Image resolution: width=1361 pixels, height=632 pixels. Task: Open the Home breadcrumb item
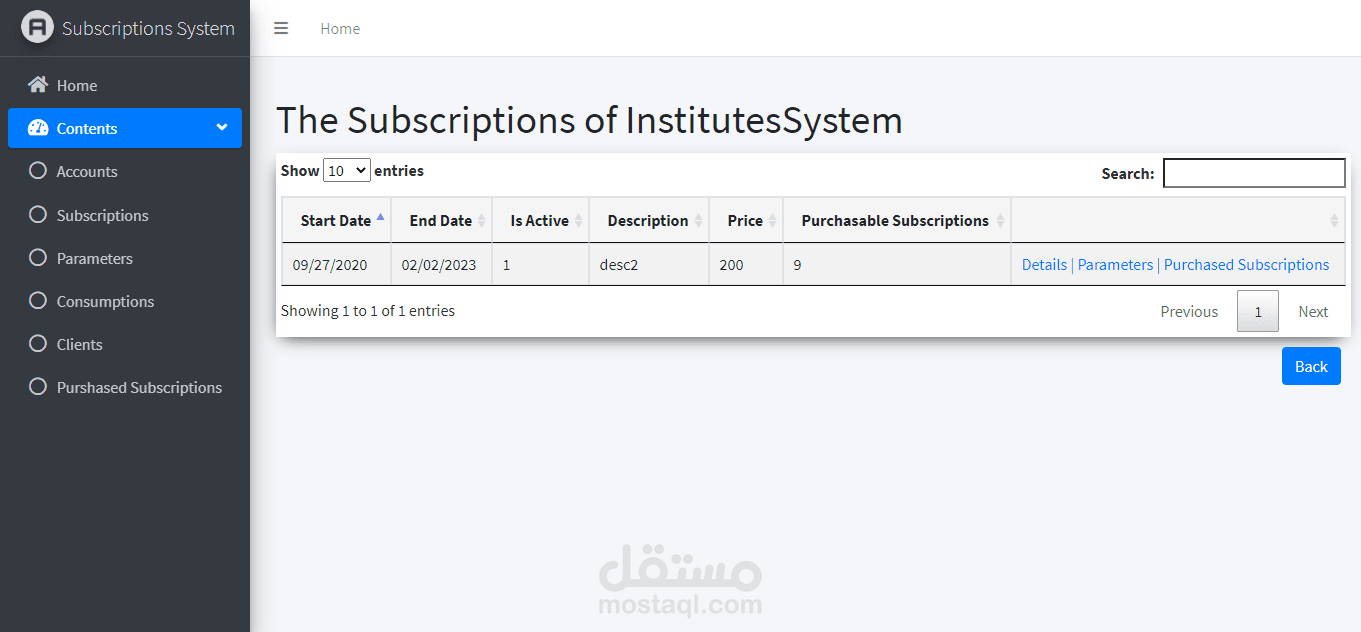pyautogui.click(x=340, y=28)
